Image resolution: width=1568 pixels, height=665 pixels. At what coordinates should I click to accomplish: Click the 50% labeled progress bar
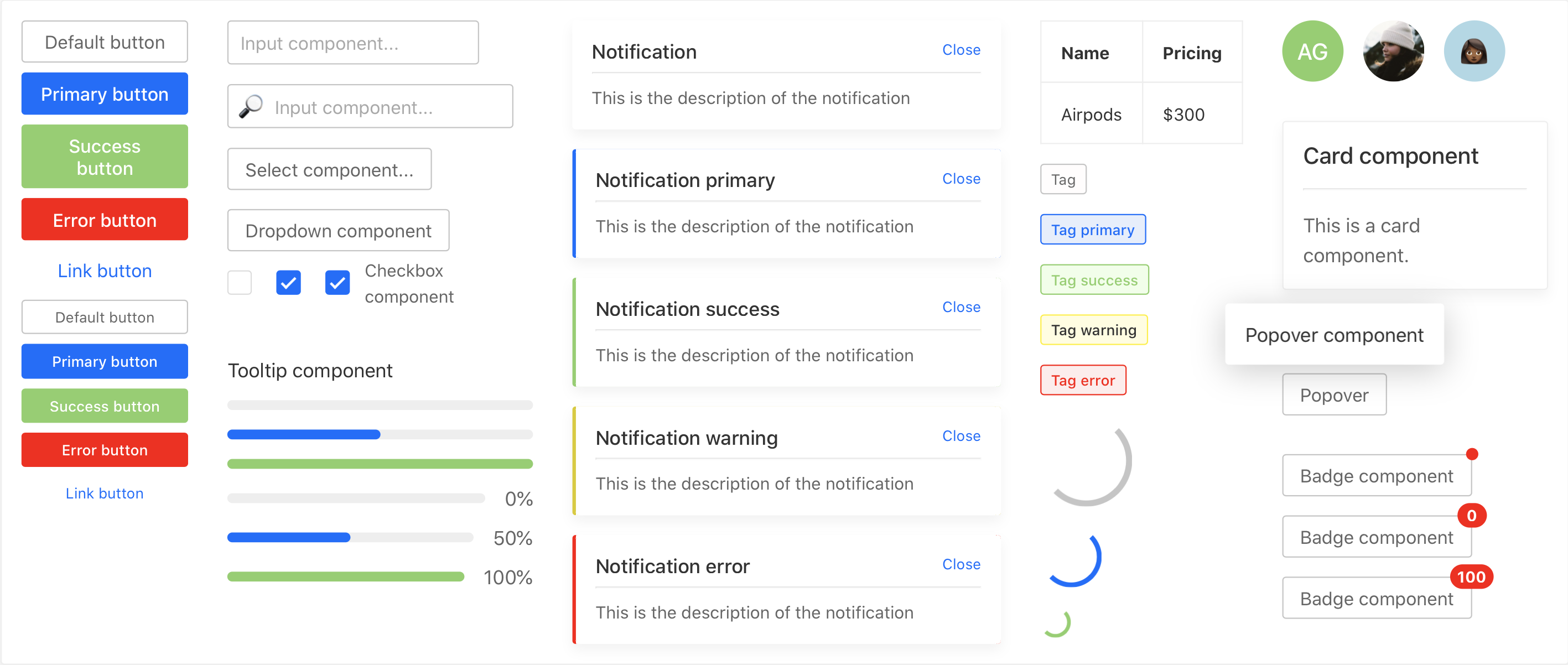click(x=350, y=537)
